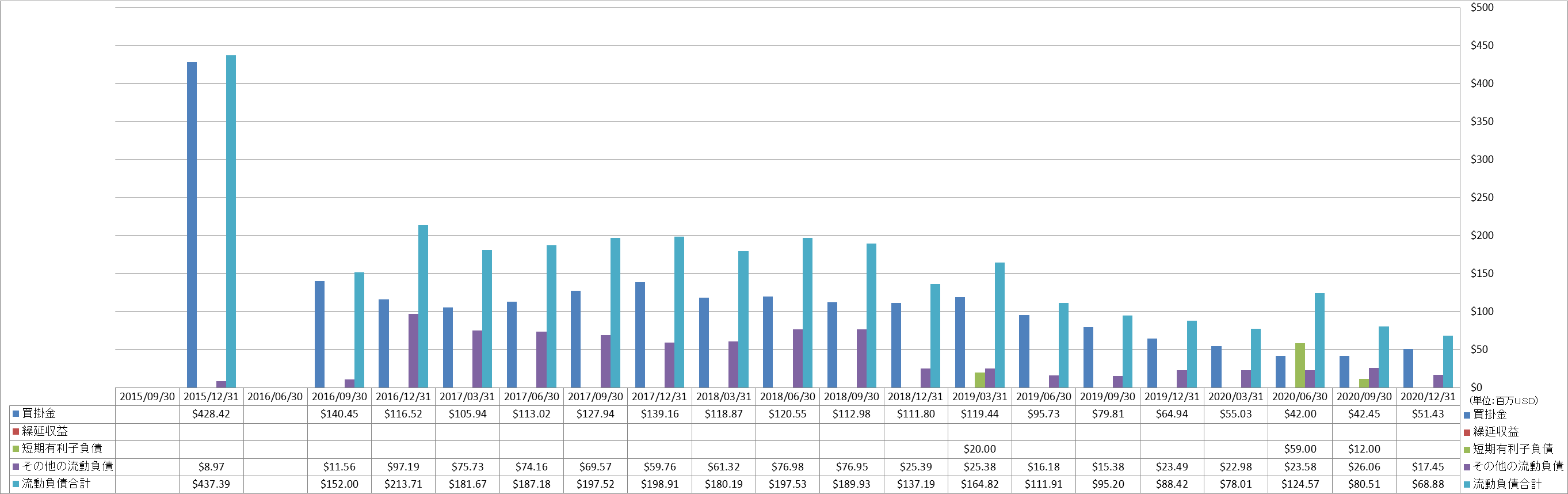The width and height of the screenshot is (1568, 494).
Task: Select the $20.00 short-term debt cell
Action: click(x=980, y=449)
